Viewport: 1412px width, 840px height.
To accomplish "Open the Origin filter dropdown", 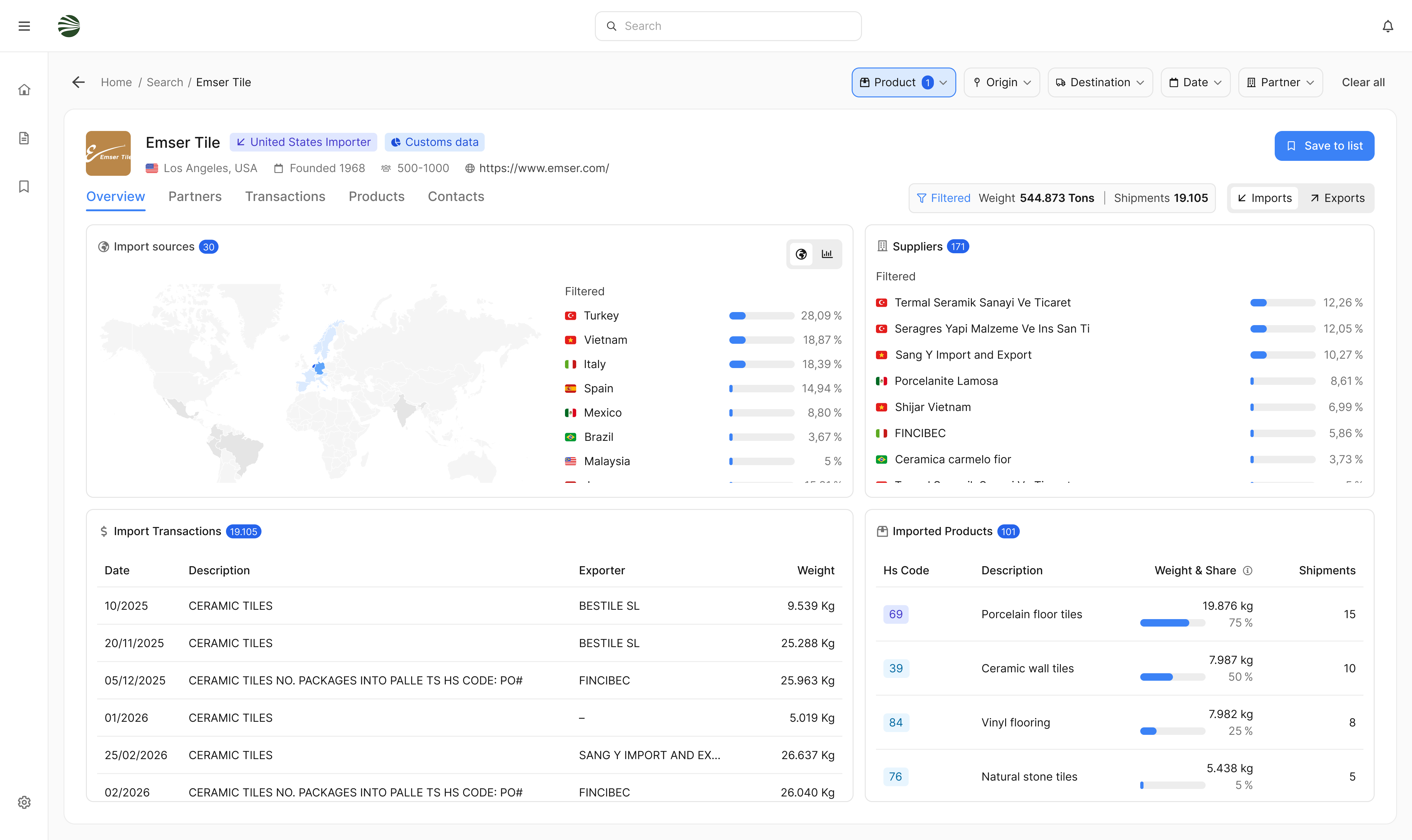I will pyautogui.click(x=1001, y=82).
